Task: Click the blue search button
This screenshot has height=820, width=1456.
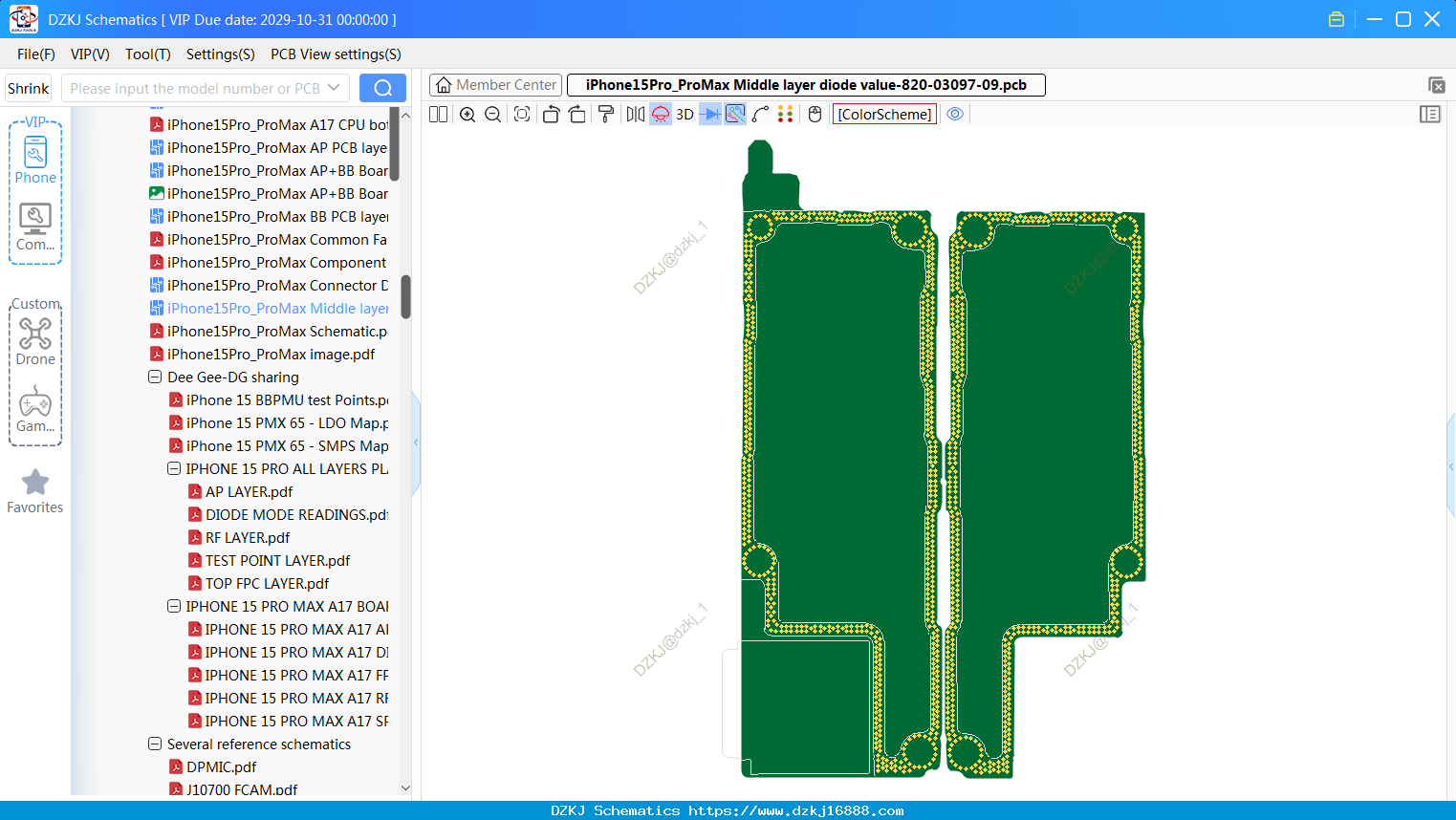Action: pyautogui.click(x=382, y=88)
